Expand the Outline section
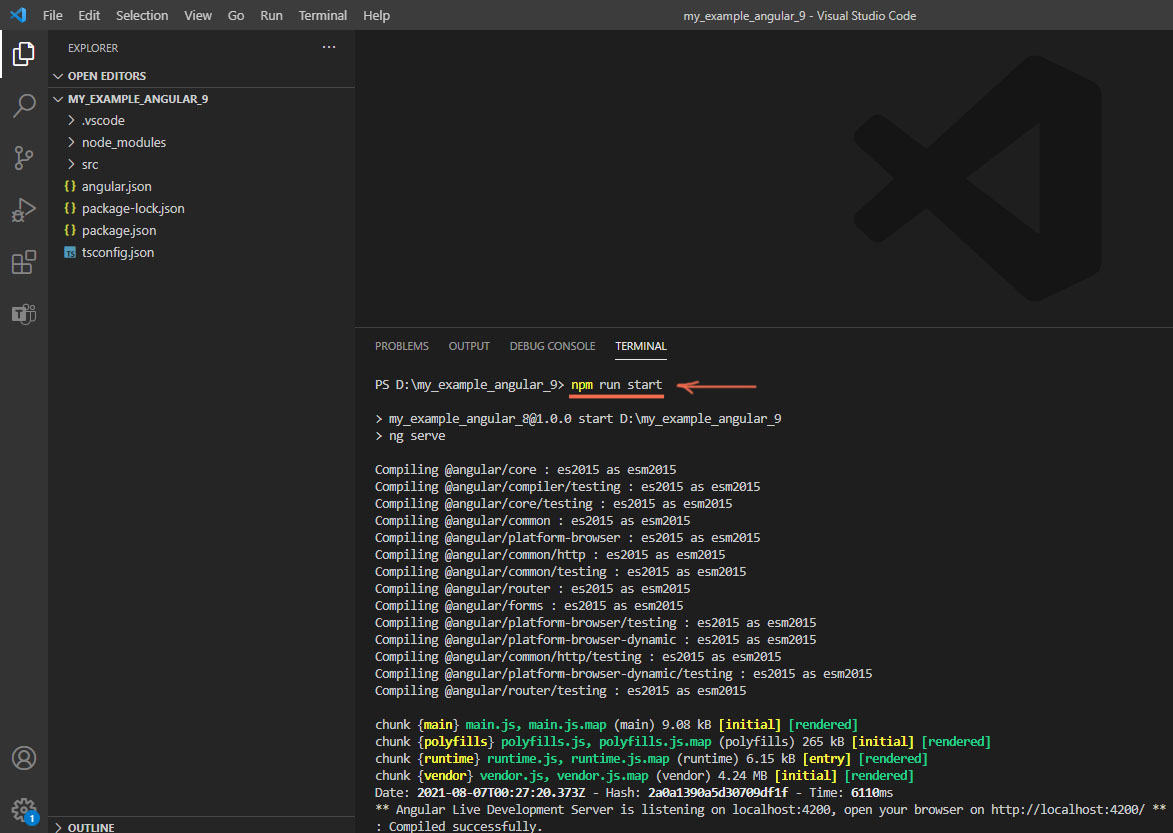 click(x=90, y=827)
